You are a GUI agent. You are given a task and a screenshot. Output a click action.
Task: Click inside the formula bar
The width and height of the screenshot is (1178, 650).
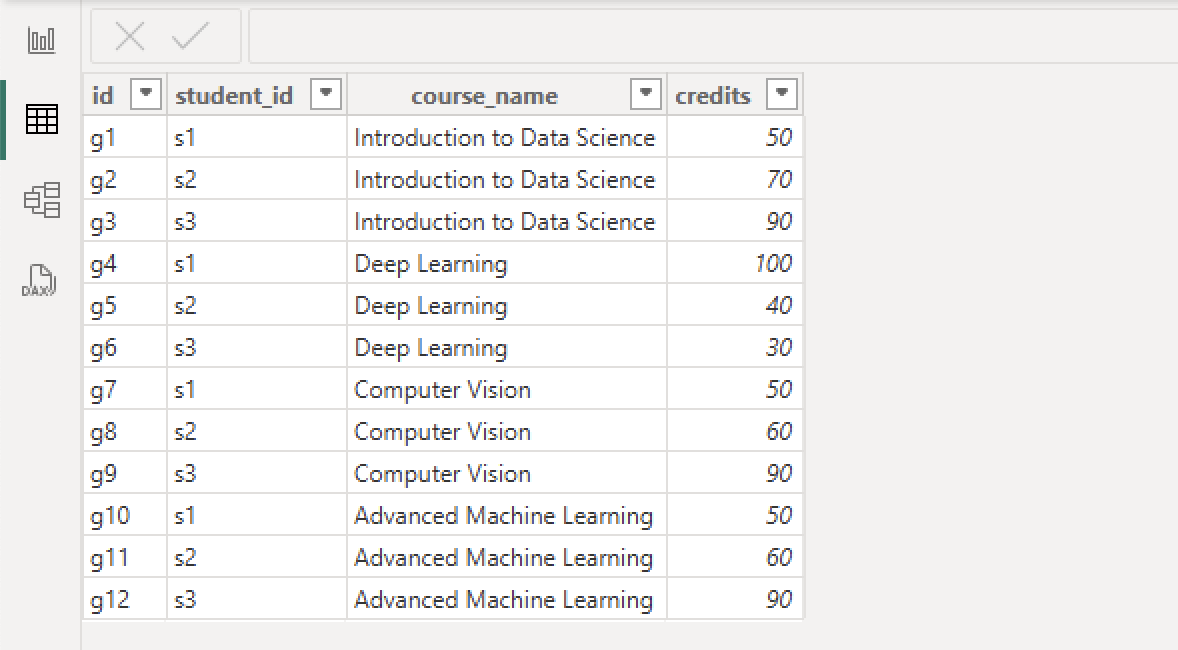click(700, 35)
